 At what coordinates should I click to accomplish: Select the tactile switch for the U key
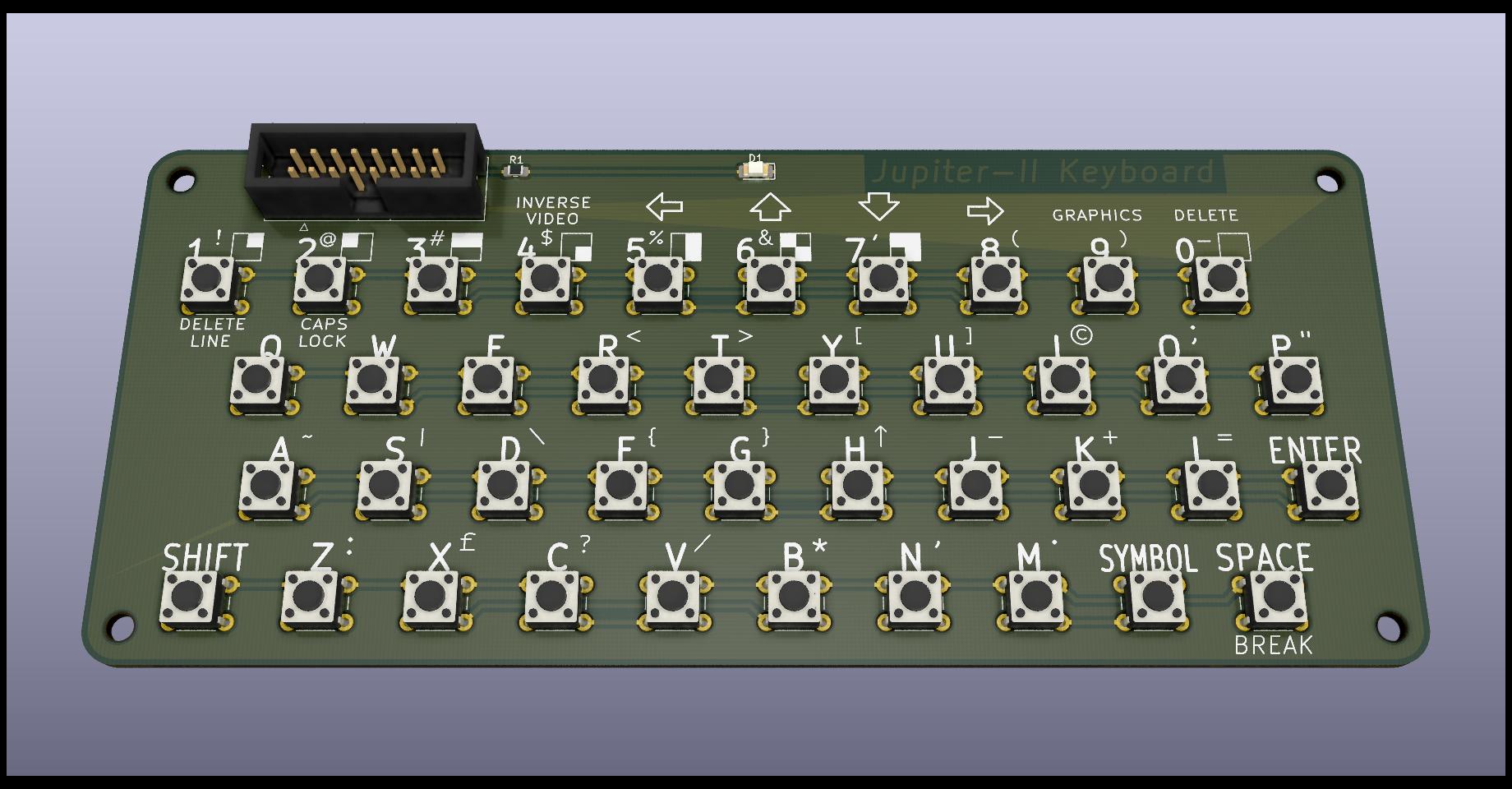pos(950,384)
